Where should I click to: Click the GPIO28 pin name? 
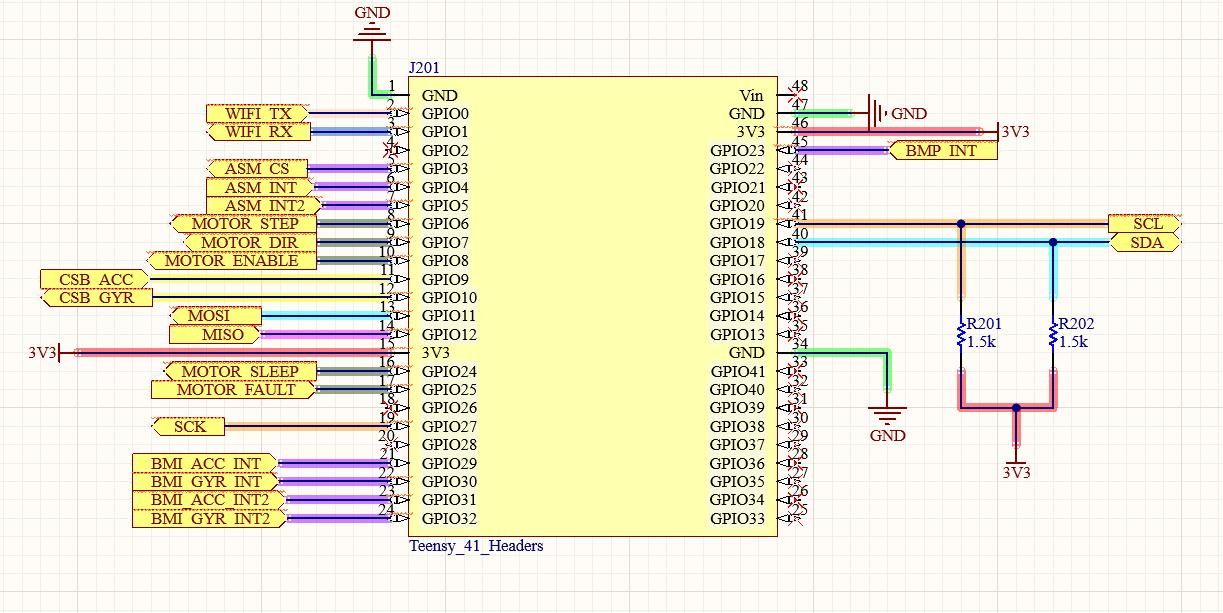[449, 444]
